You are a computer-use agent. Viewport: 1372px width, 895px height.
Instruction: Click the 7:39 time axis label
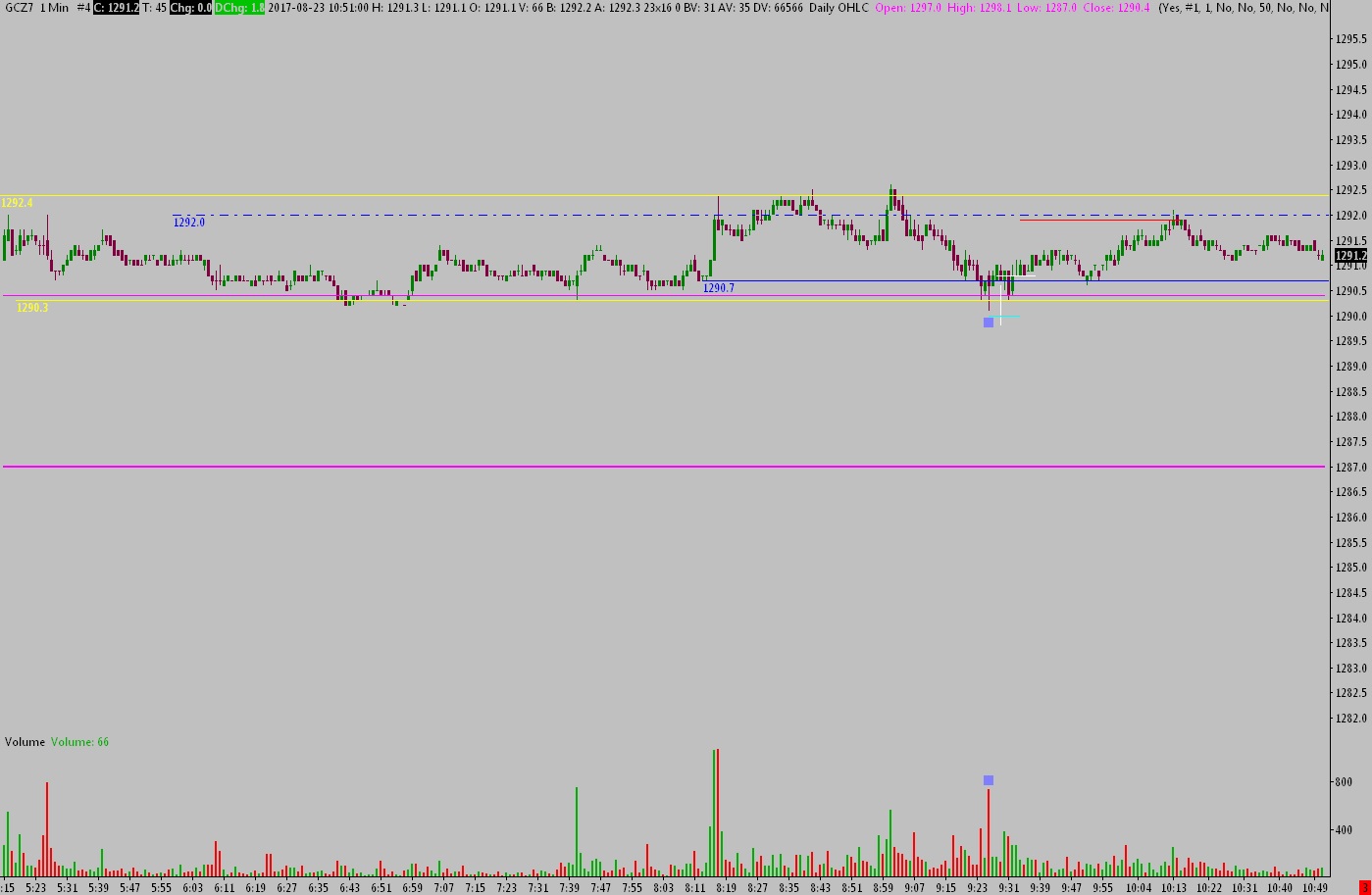569,888
